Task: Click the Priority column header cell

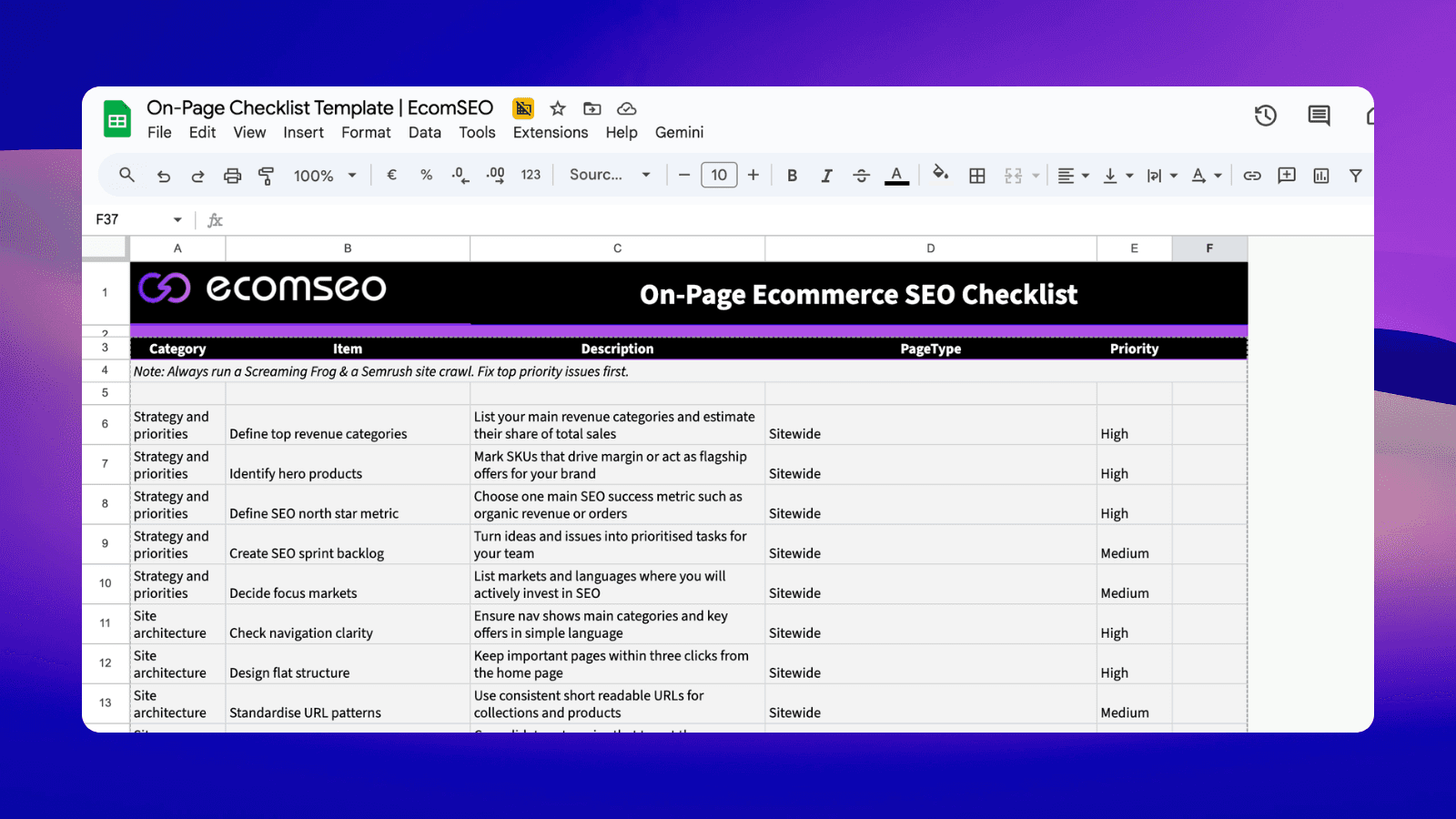Action: (1134, 349)
